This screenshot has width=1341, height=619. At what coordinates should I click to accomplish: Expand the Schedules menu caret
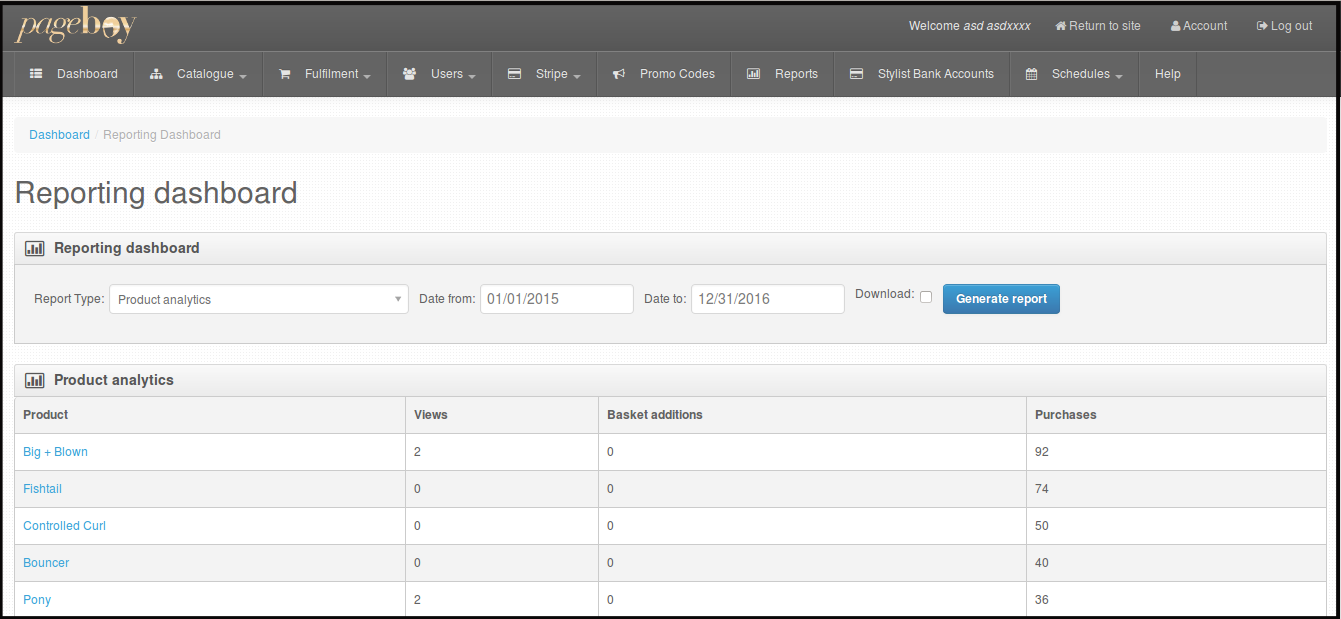[1119, 76]
